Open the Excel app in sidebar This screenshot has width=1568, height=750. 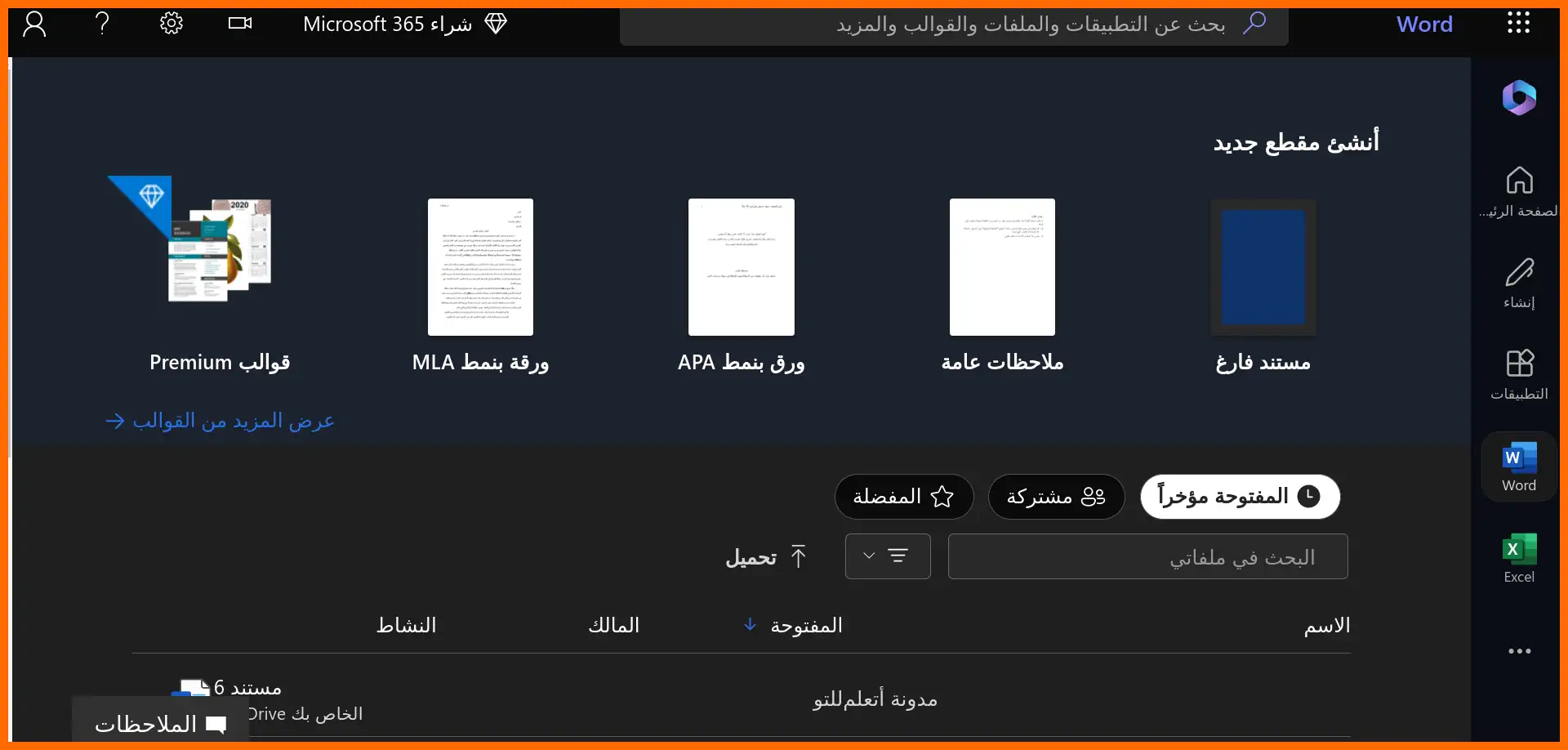pyautogui.click(x=1519, y=558)
